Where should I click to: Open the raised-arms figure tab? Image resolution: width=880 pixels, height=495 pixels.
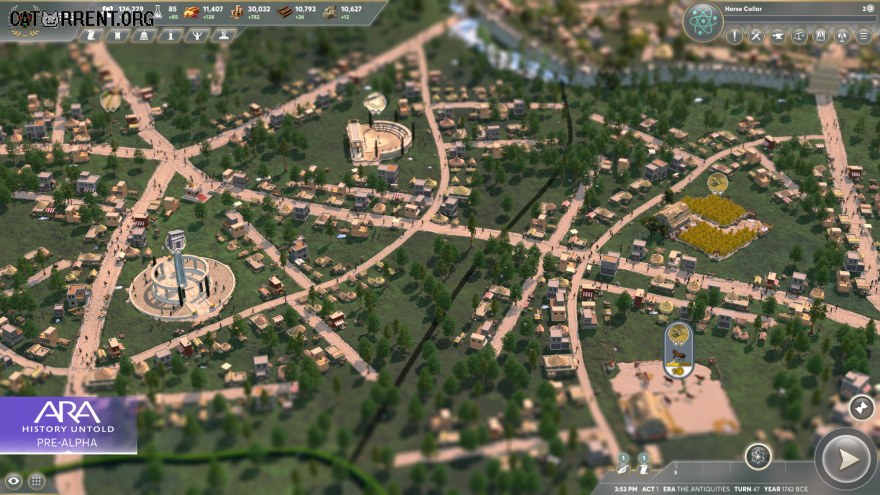coord(197,36)
